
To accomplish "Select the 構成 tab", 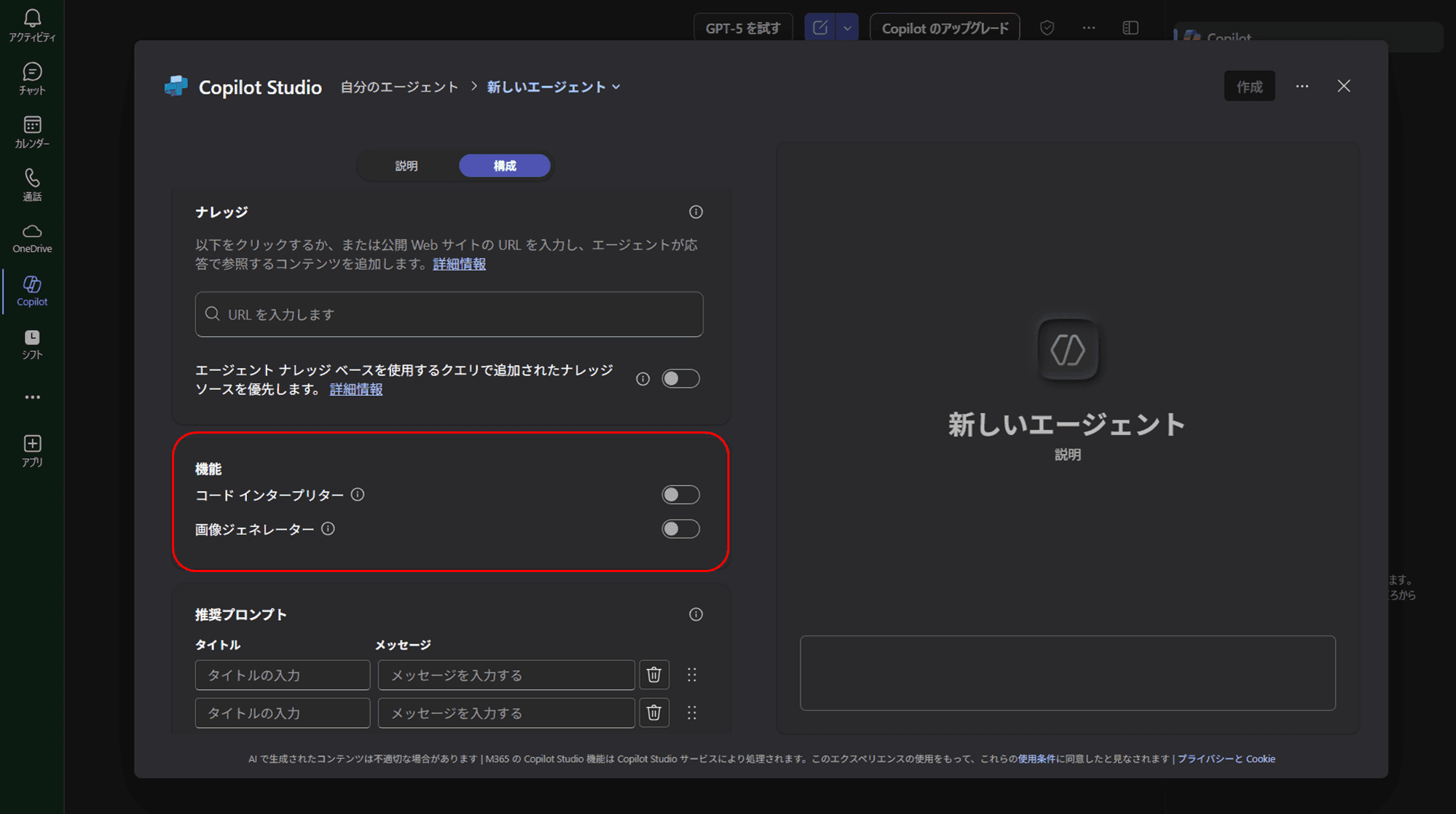I will (504, 165).
